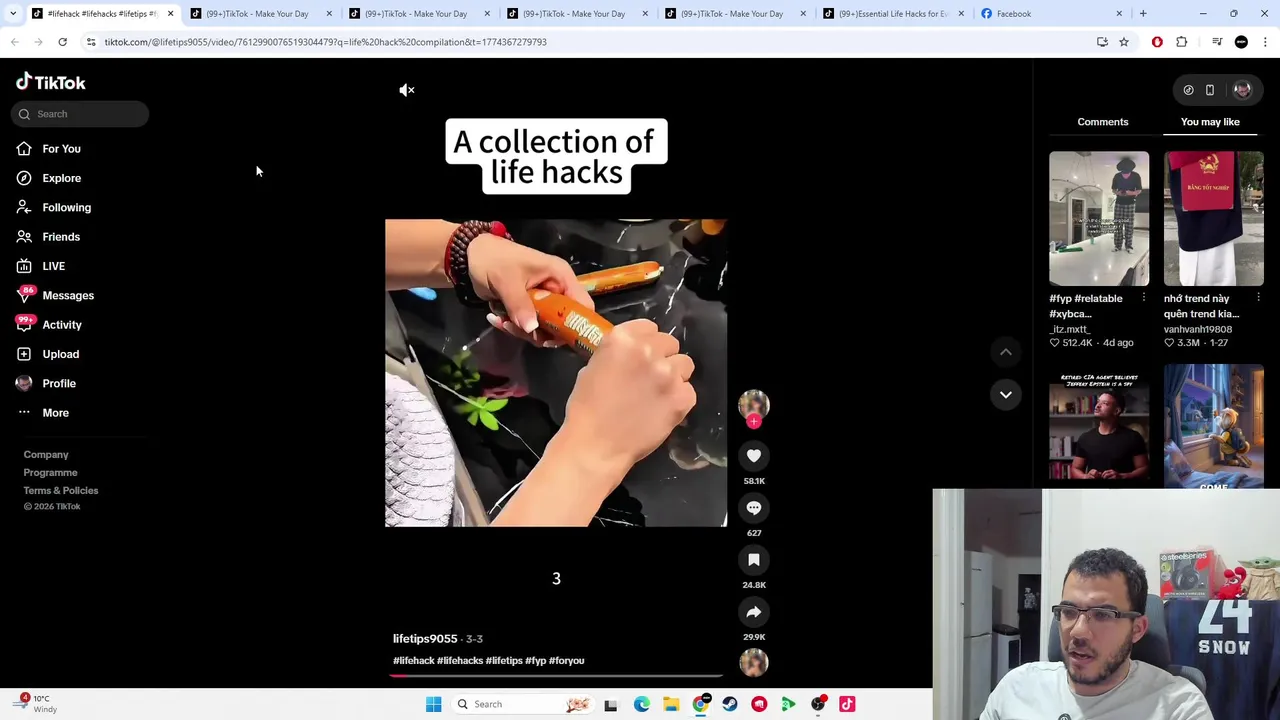Image resolution: width=1280 pixels, height=720 pixels.
Task: Open the Windows Start menu
Action: click(433, 704)
